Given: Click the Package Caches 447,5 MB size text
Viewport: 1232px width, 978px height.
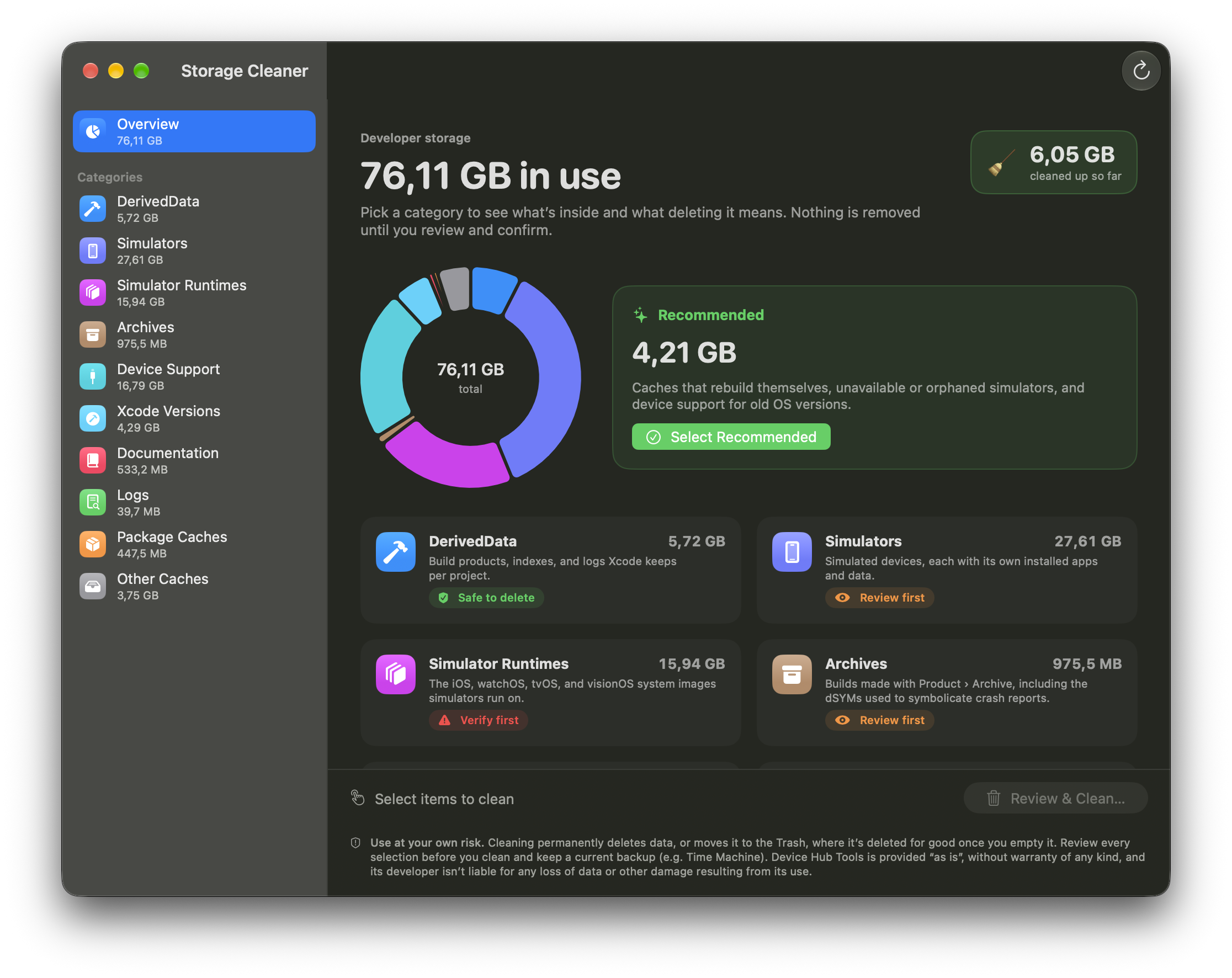Looking at the screenshot, I should click(x=142, y=553).
